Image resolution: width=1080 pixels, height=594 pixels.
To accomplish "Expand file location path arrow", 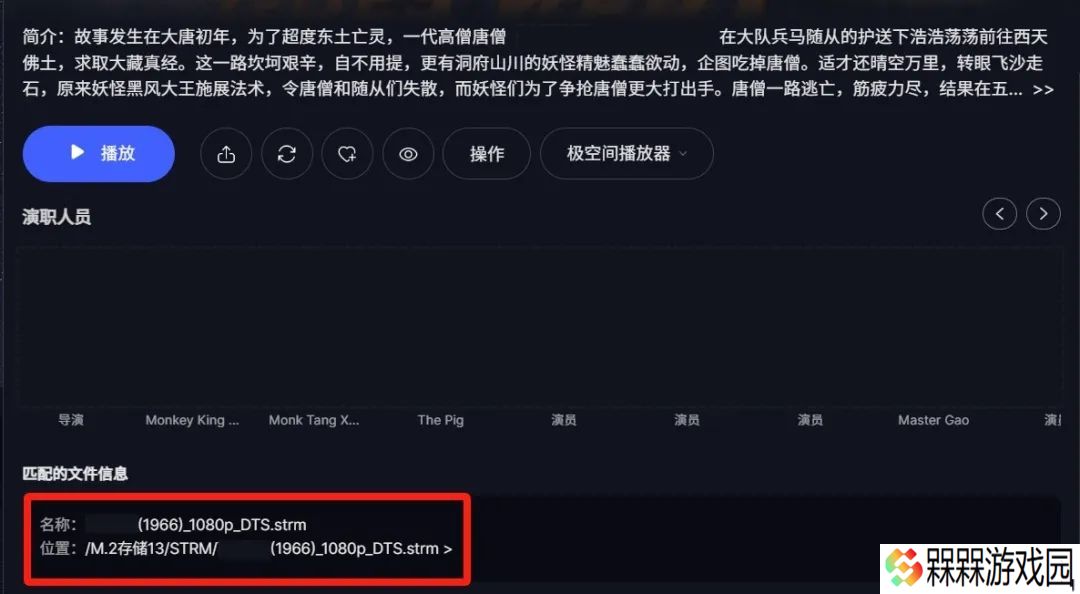I will pos(448,549).
